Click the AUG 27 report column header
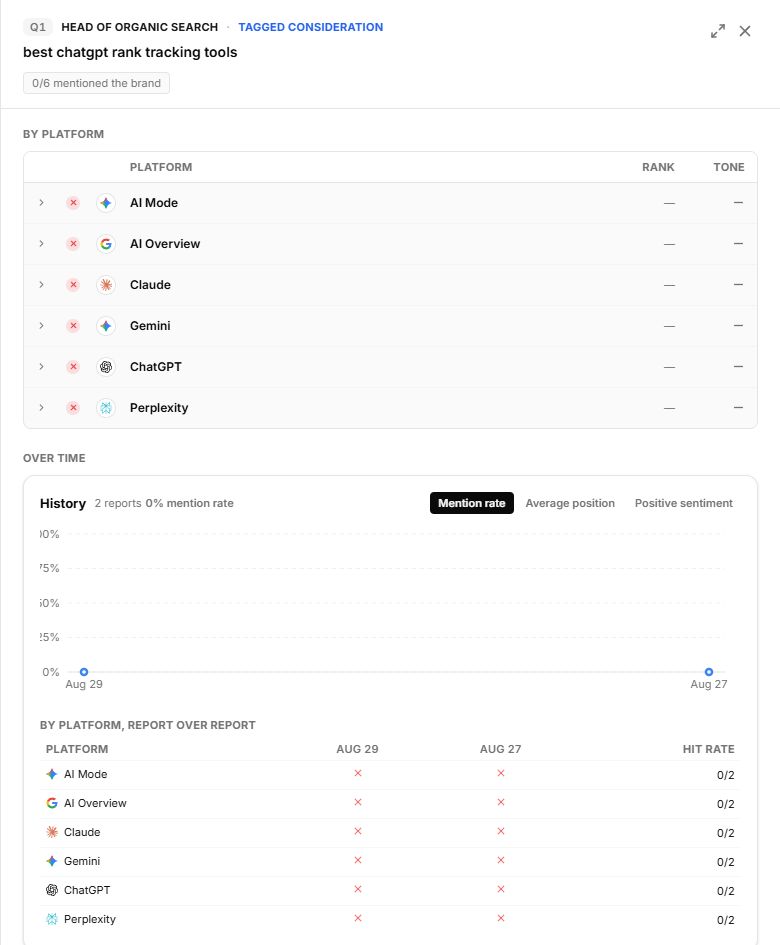The image size is (780, 945). click(500, 749)
